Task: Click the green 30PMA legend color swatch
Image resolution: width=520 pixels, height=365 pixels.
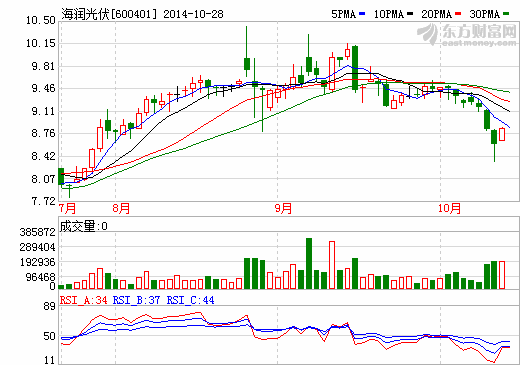Action: [x=506, y=14]
